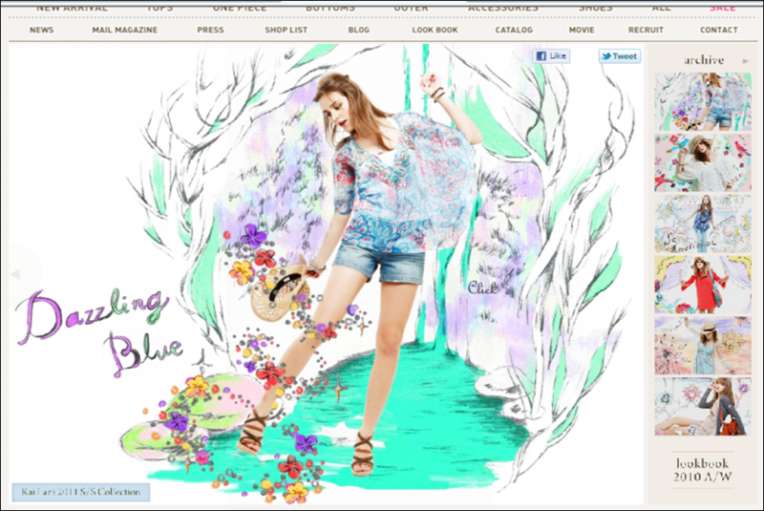Open the RECRUIT page

(646, 30)
